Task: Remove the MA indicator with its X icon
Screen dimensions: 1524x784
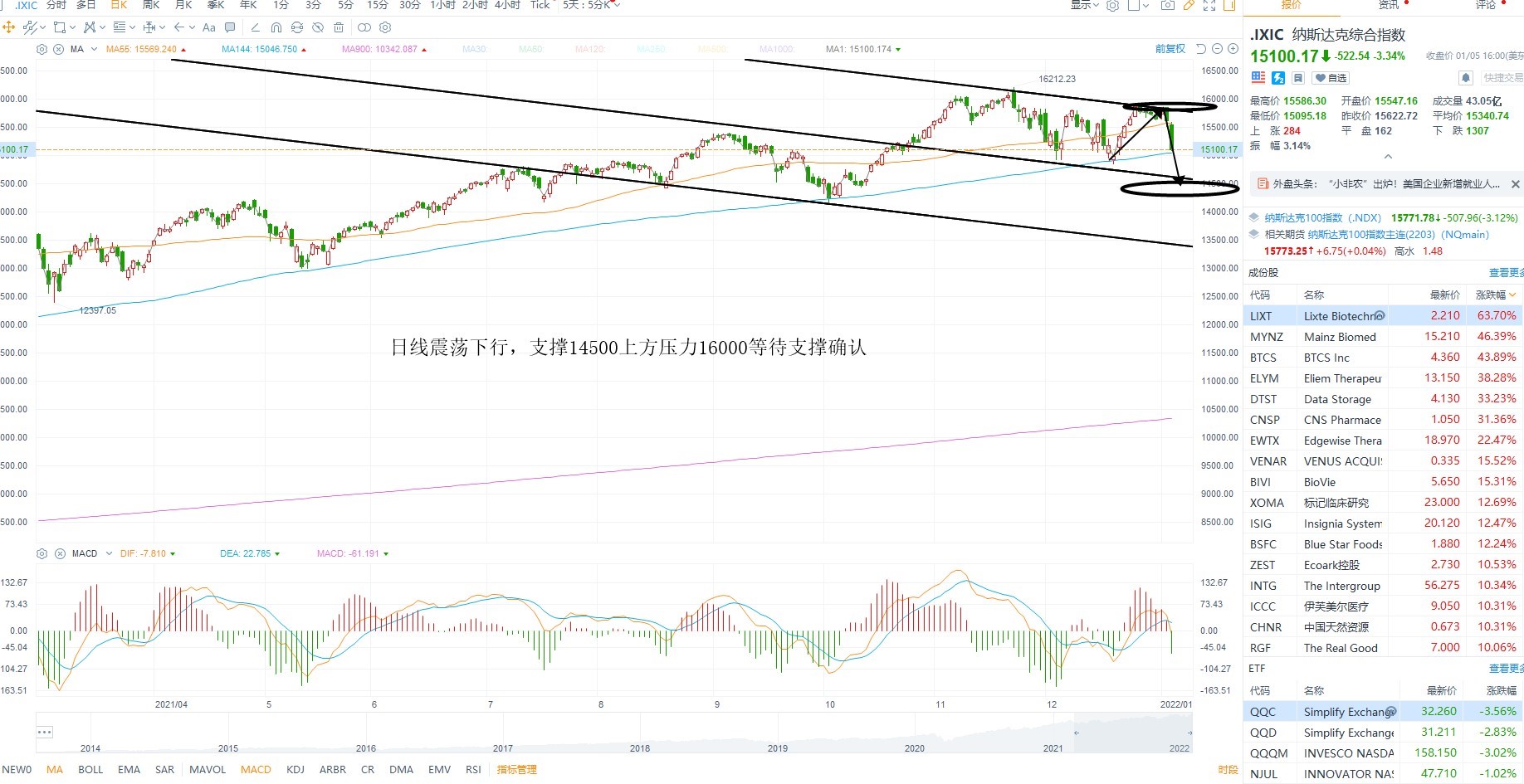Action: click(59, 49)
